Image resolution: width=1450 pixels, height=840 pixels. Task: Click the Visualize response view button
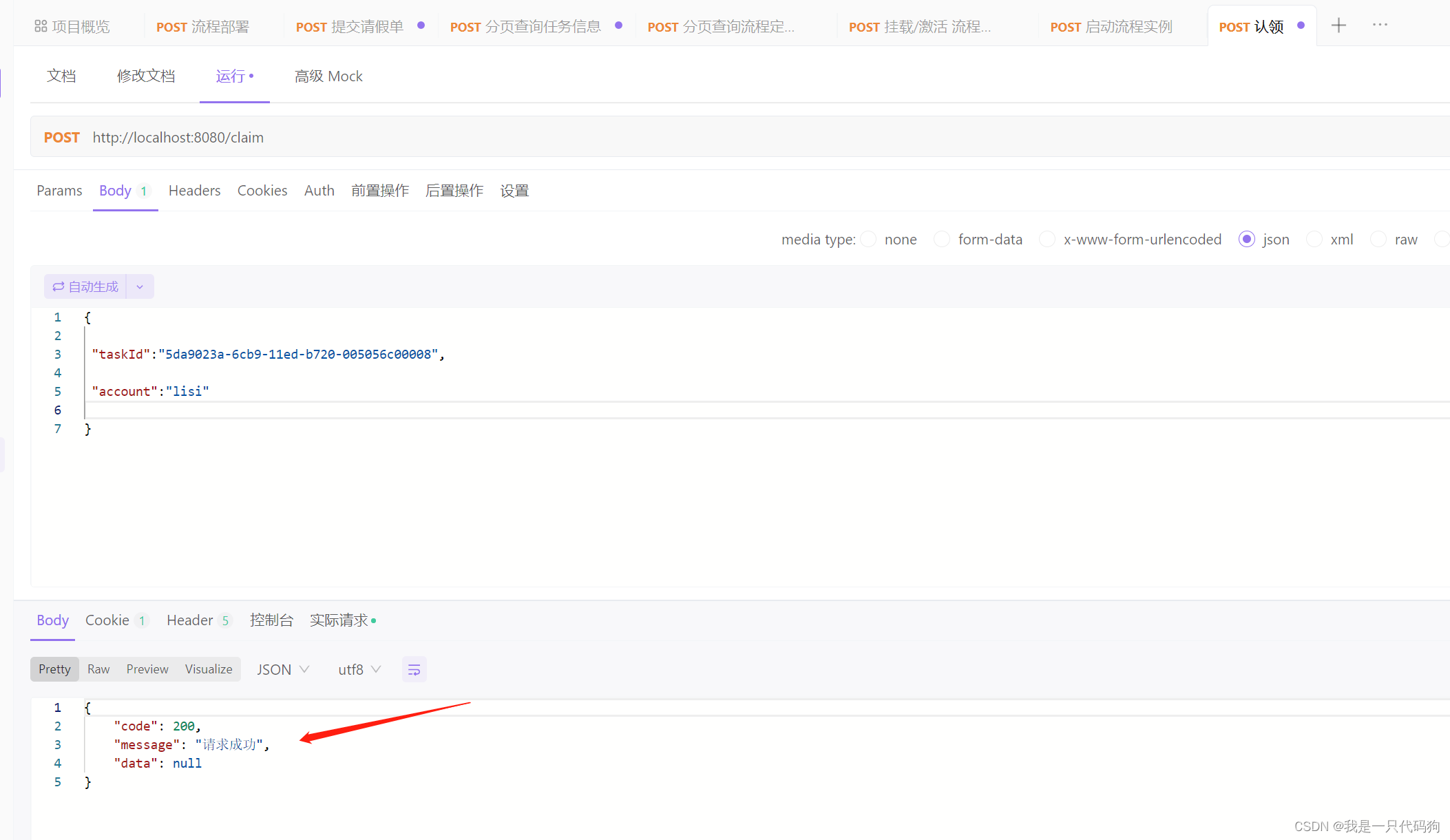coord(208,669)
